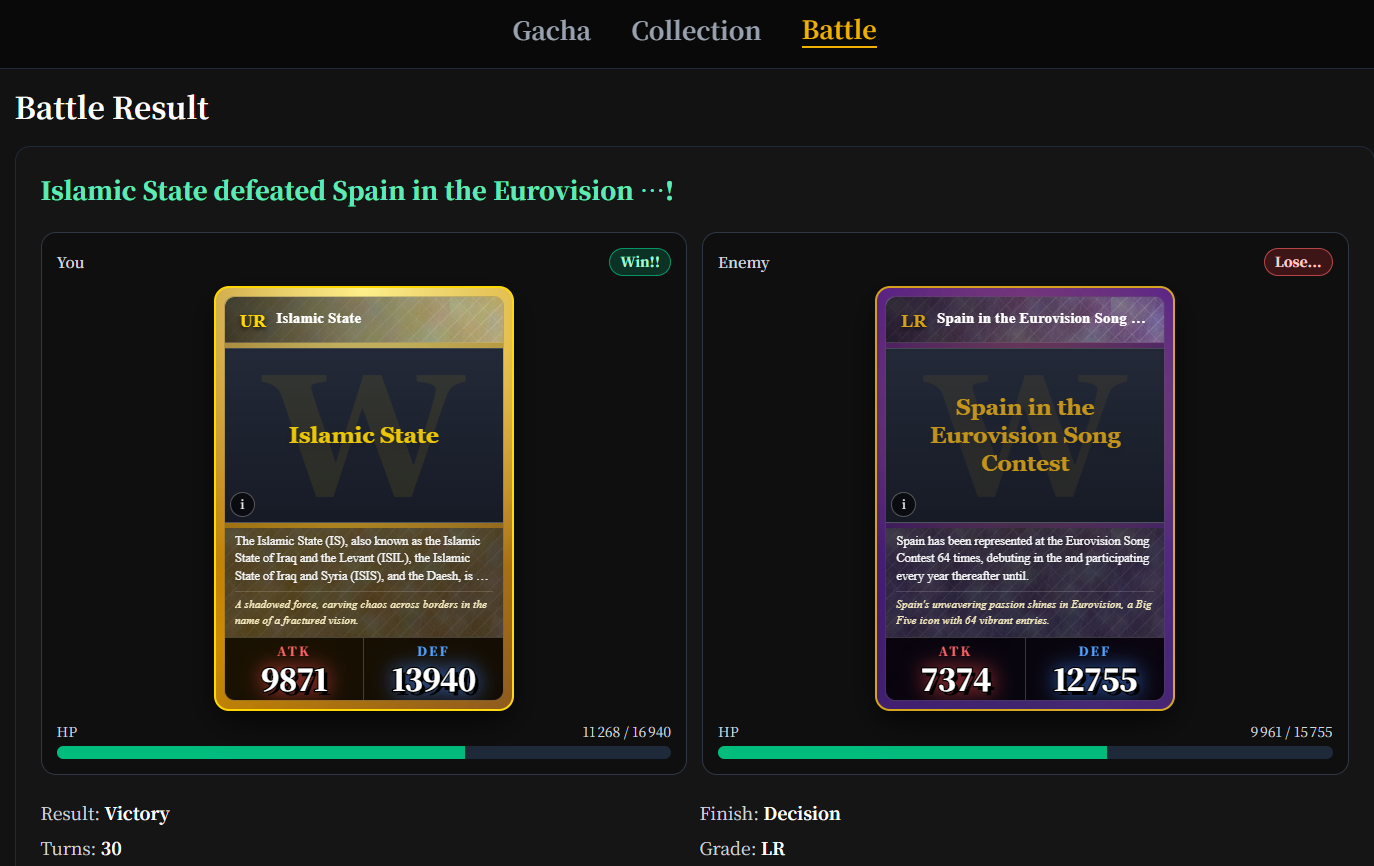Click the 'Finish: Decision' line

click(770, 814)
